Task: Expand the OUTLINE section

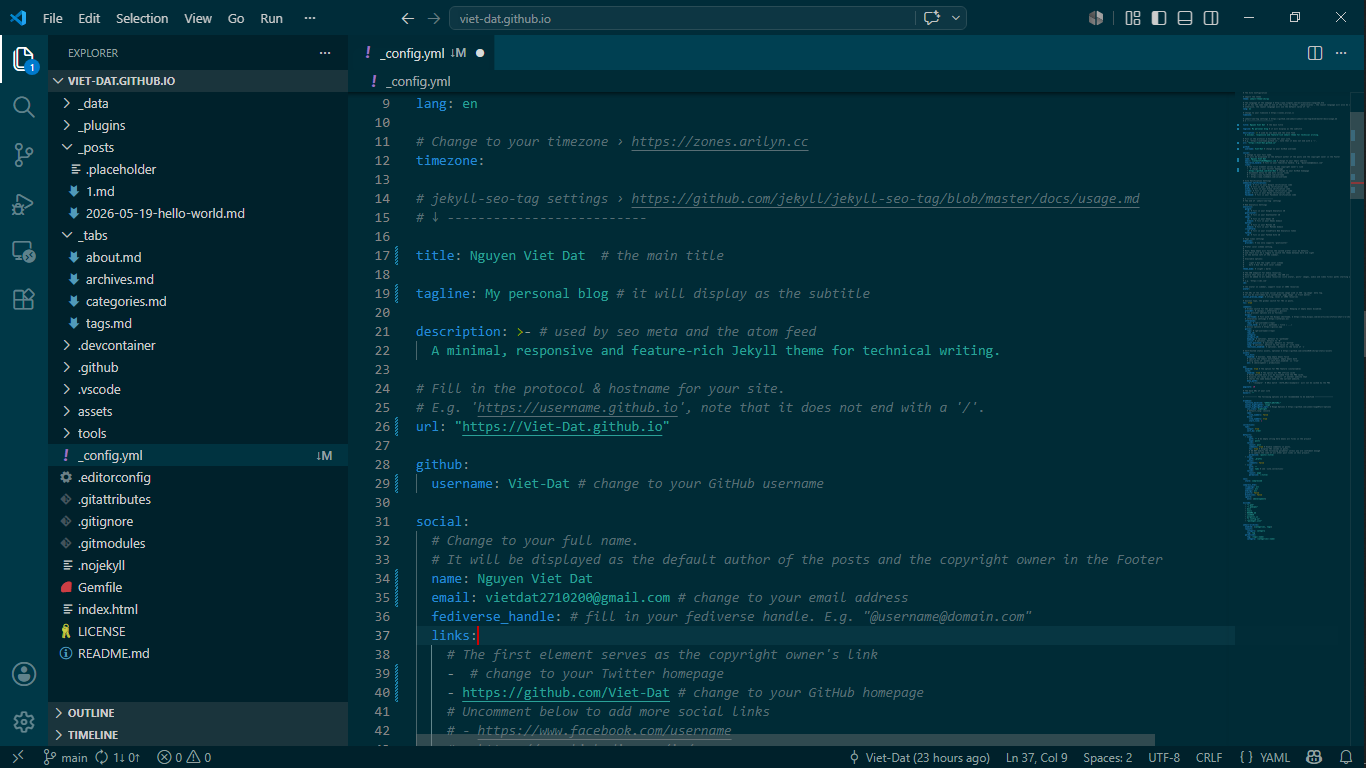Action: click(198, 713)
